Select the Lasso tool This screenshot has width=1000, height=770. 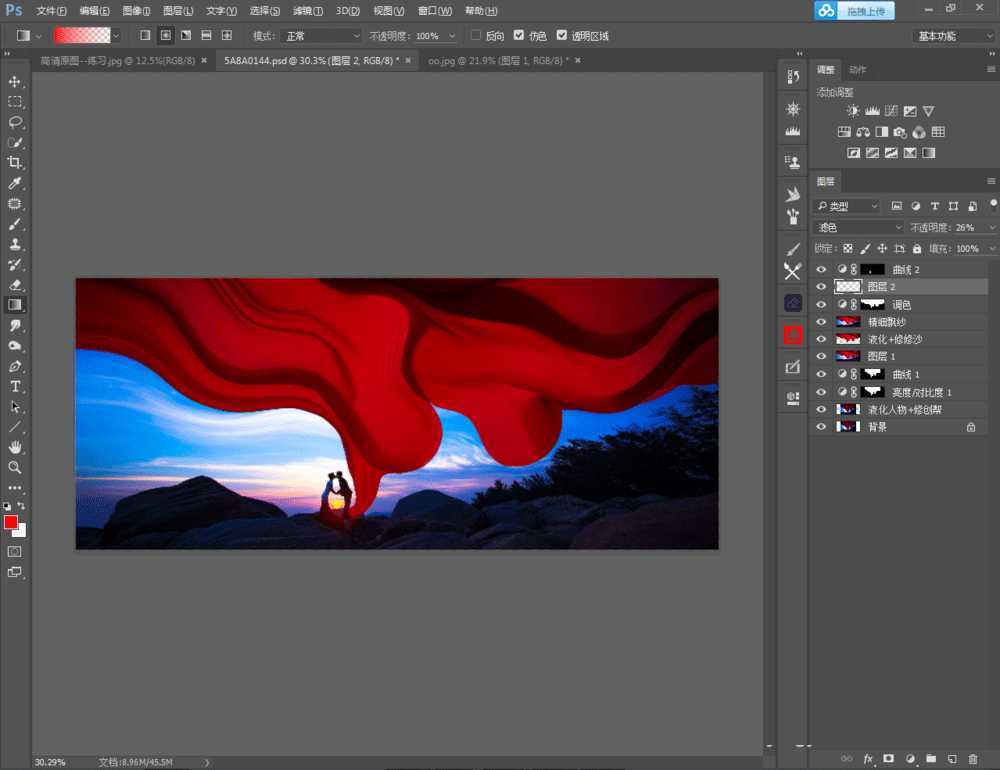tap(15, 122)
